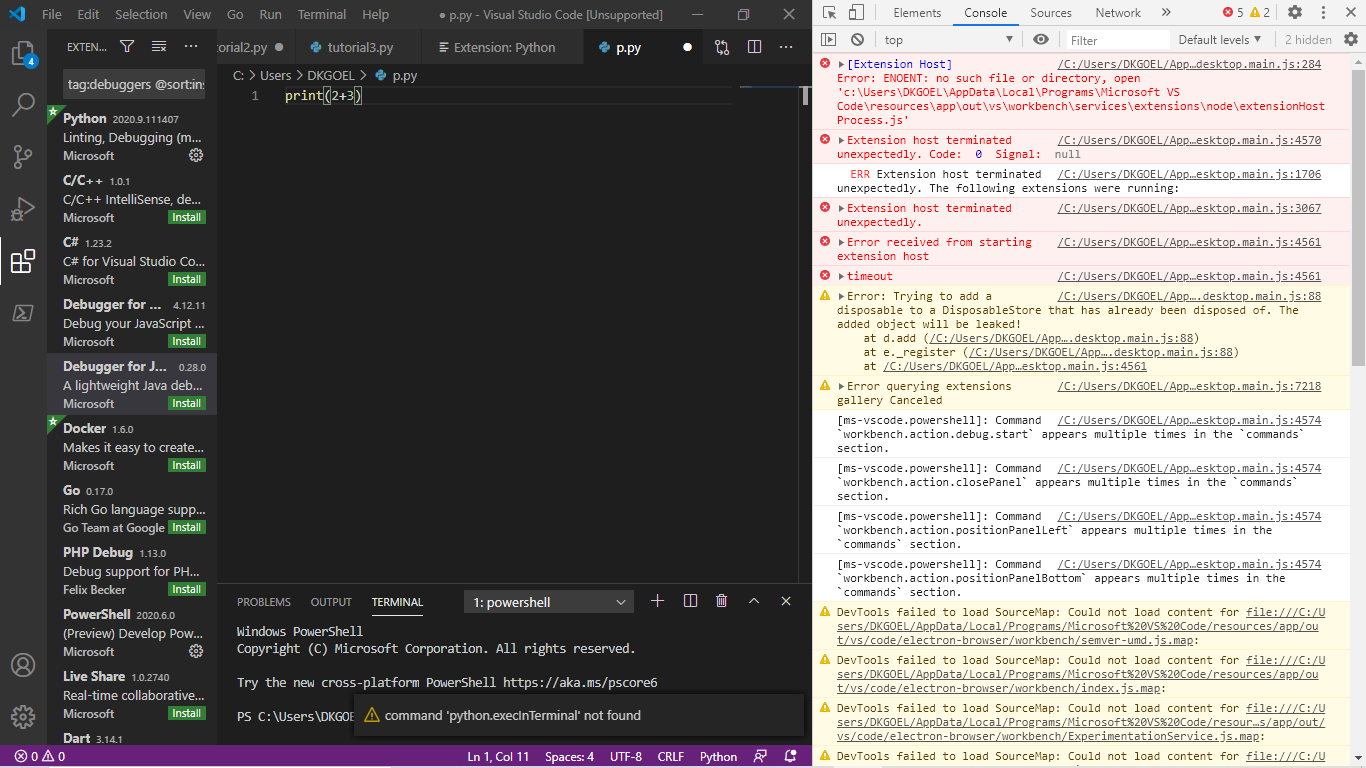Clear the DevTools console
1366x768 pixels.
point(855,39)
